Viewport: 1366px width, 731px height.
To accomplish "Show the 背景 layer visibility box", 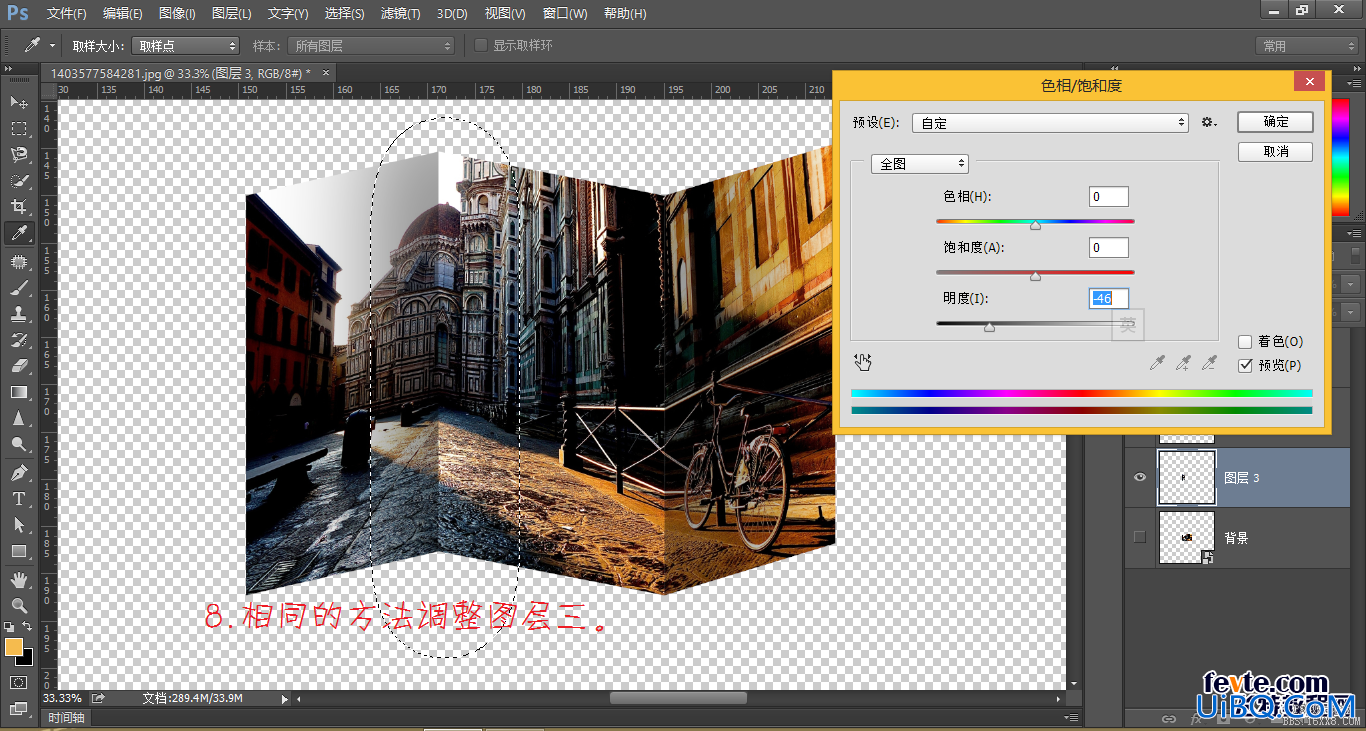I will pos(1139,538).
